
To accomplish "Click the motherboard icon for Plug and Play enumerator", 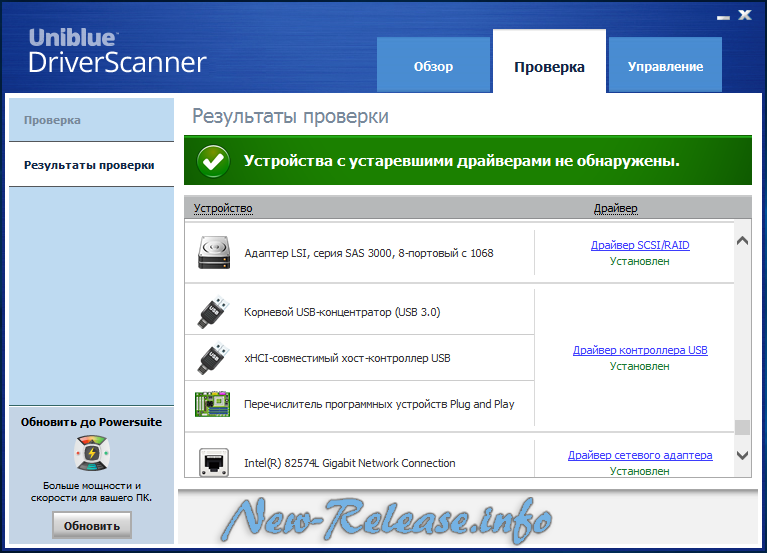I will [212, 404].
